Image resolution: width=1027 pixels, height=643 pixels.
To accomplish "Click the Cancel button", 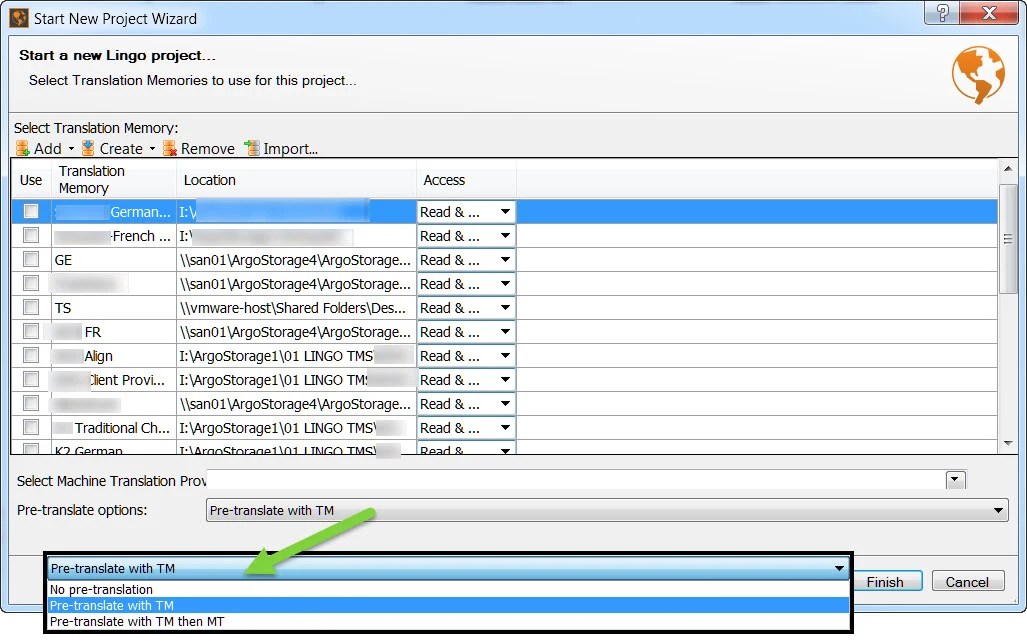I will pyautogui.click(x=967, y=582).
